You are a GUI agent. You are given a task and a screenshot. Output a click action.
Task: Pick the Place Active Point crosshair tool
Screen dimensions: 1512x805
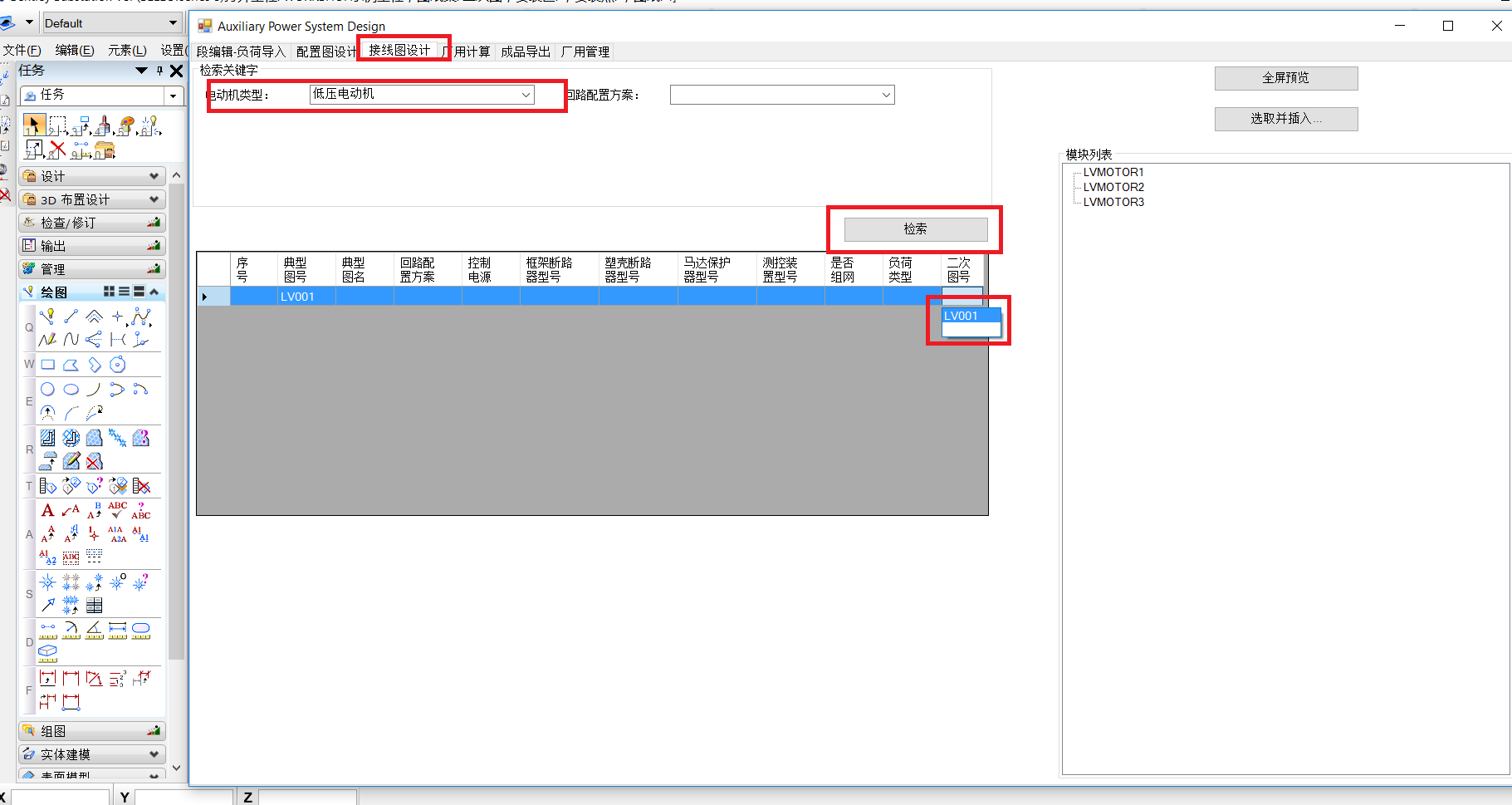117,317
